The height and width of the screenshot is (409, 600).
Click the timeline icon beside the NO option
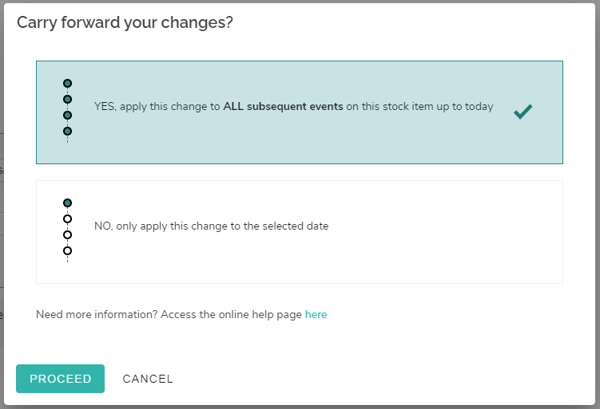coord(68,227)
